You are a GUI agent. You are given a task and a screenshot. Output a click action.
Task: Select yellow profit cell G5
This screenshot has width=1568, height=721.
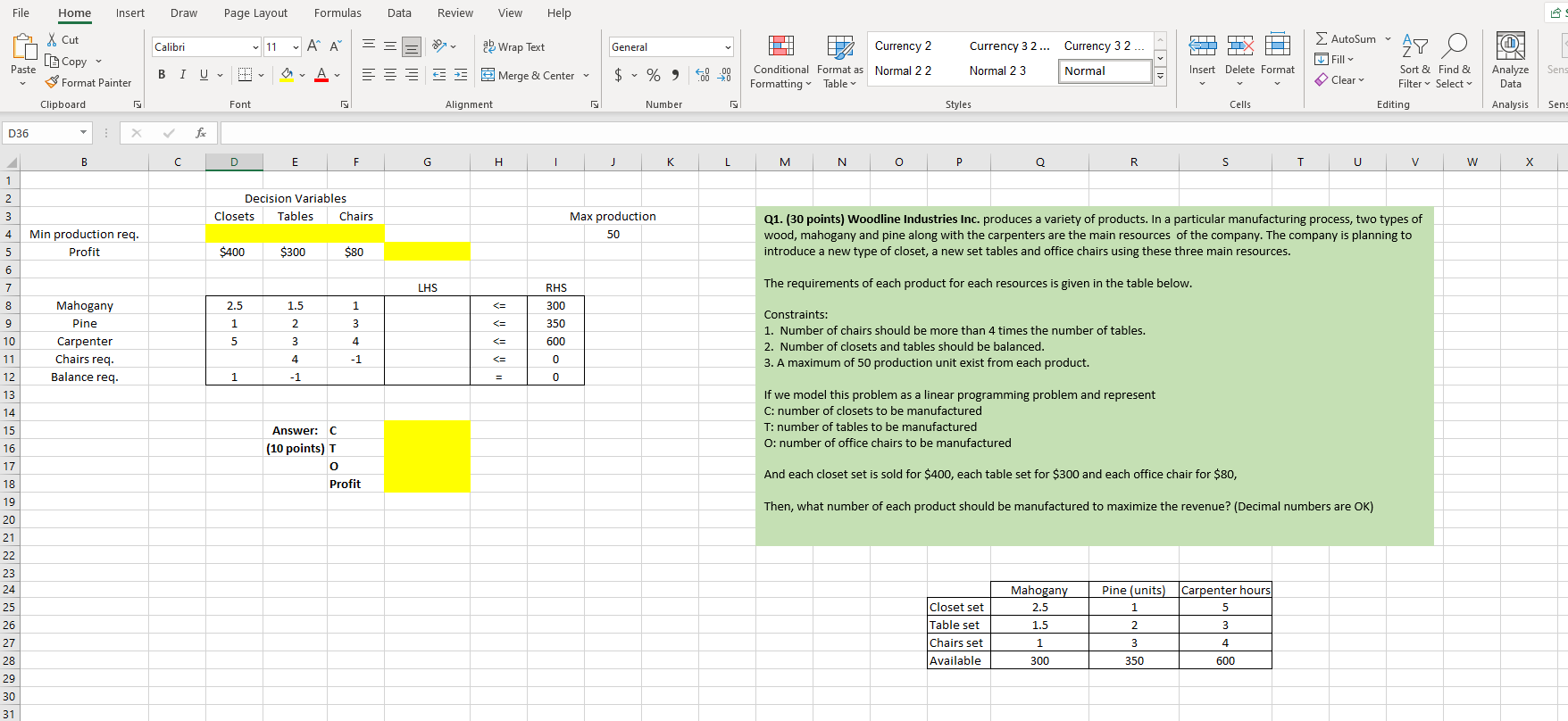[x=427, y=252]
